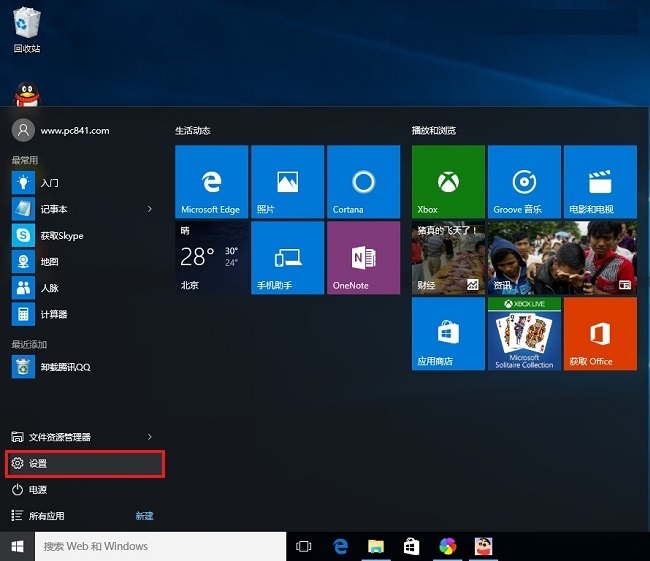Open the 获取 Office tile
Image resolution: width=650 pixels, height=561 pixels.
point(600,334)
